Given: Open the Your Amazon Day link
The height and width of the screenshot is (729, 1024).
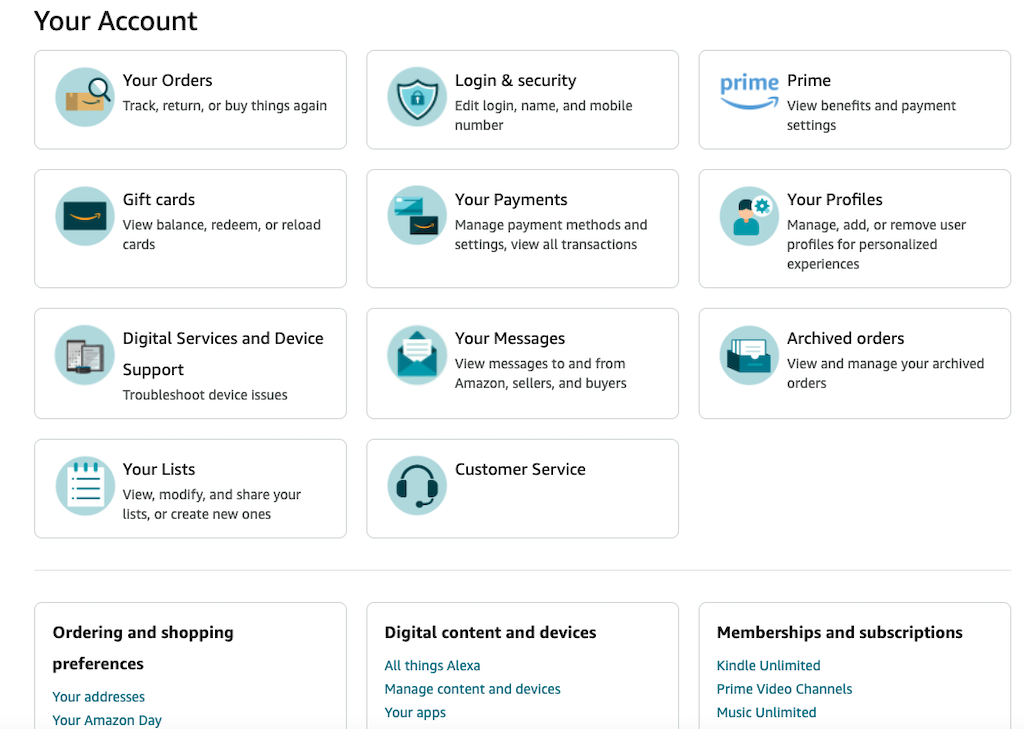Looking at the screenshot, I should [x=107, y=721].
